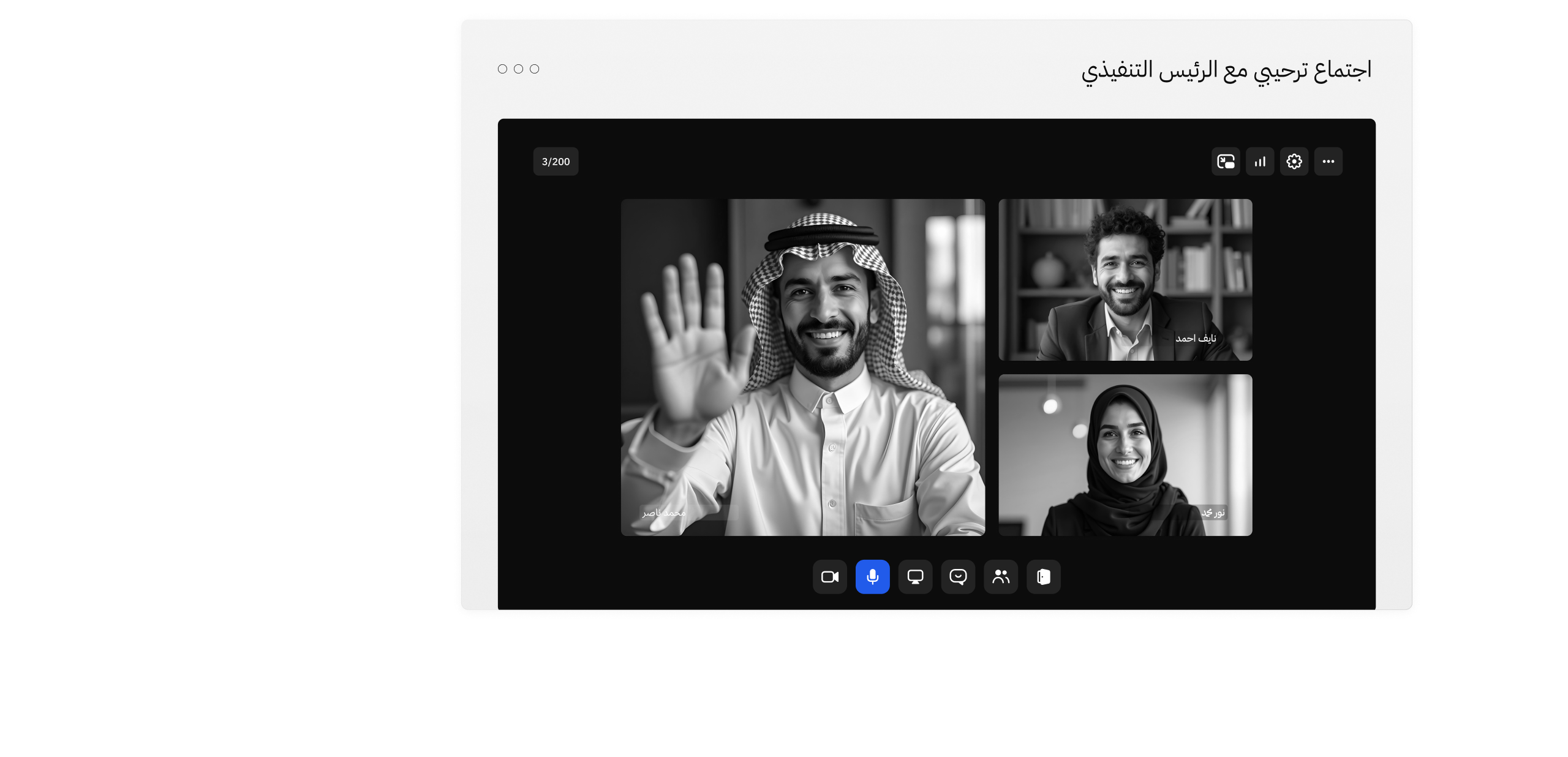Toggle picture-in-picture view icon
The width and height of the screenshot is (1568, 757).
(x=1226, y=162)
